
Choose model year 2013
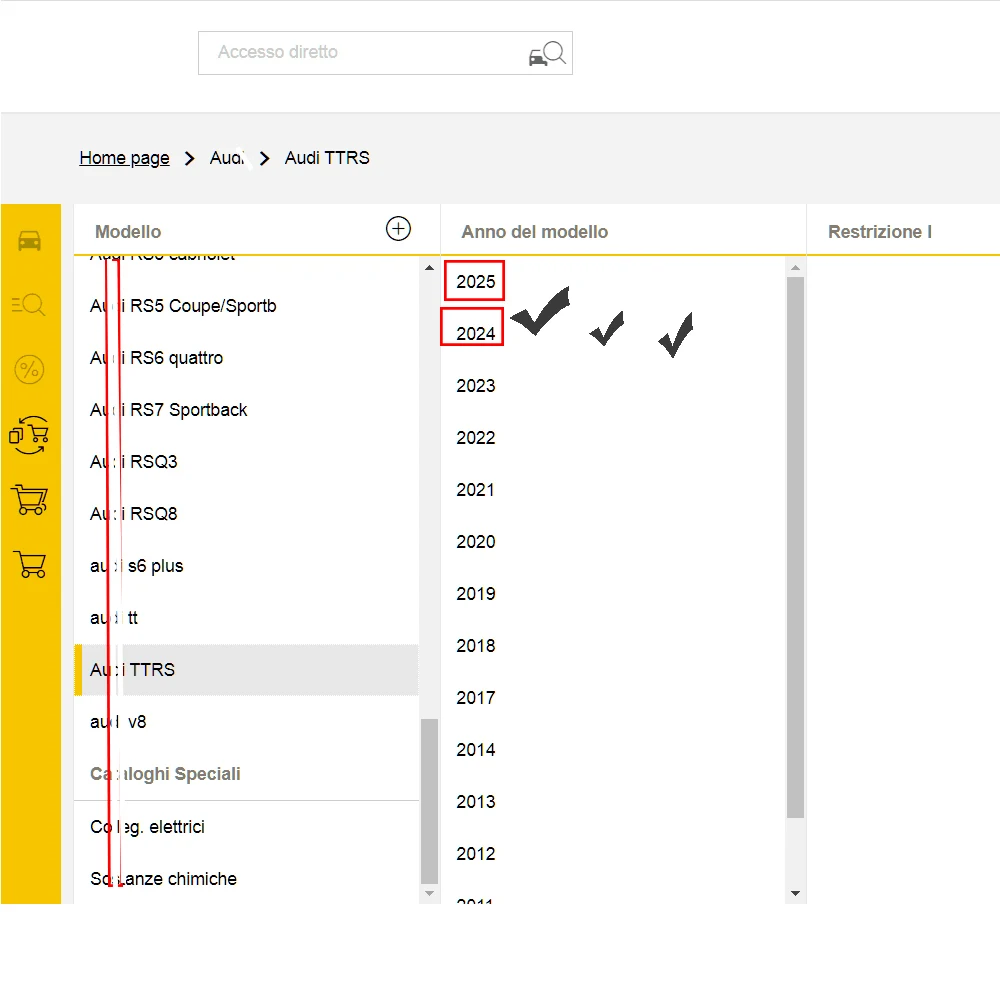476,802
